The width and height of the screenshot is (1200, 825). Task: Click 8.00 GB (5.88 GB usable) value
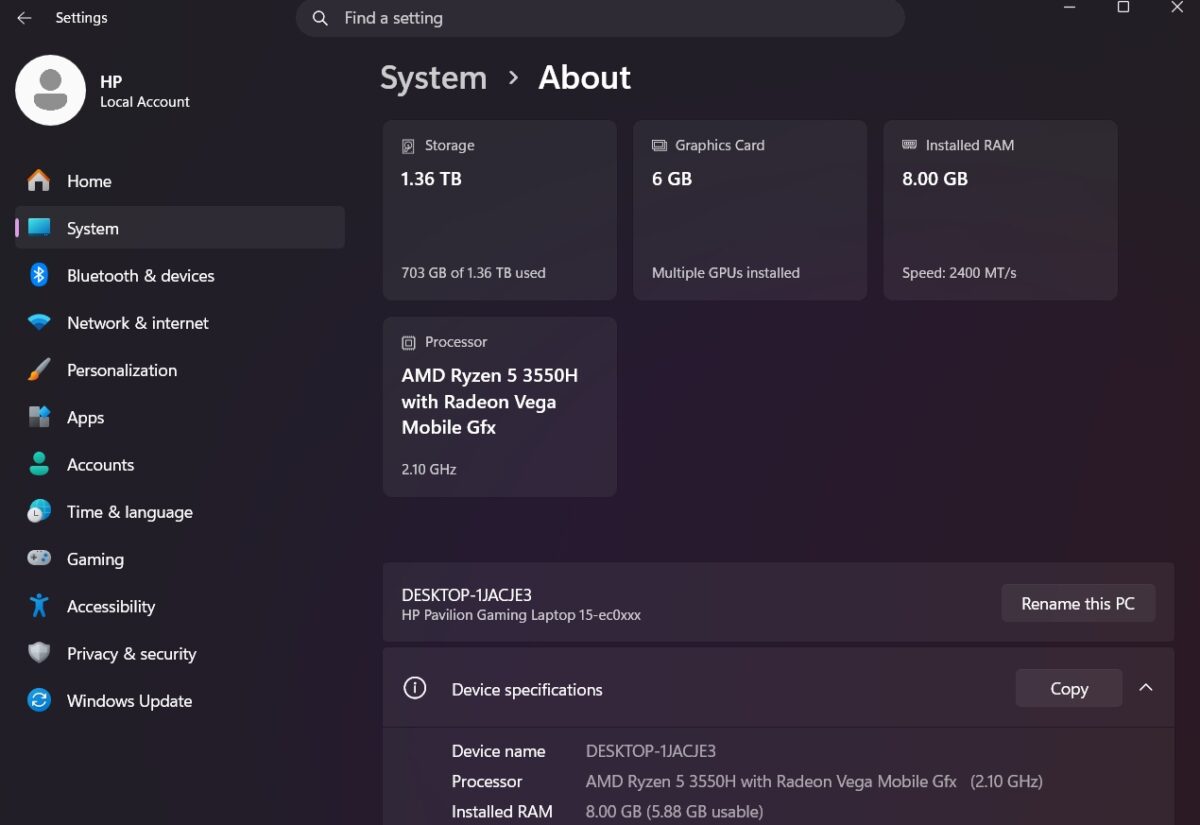(675, 811)
